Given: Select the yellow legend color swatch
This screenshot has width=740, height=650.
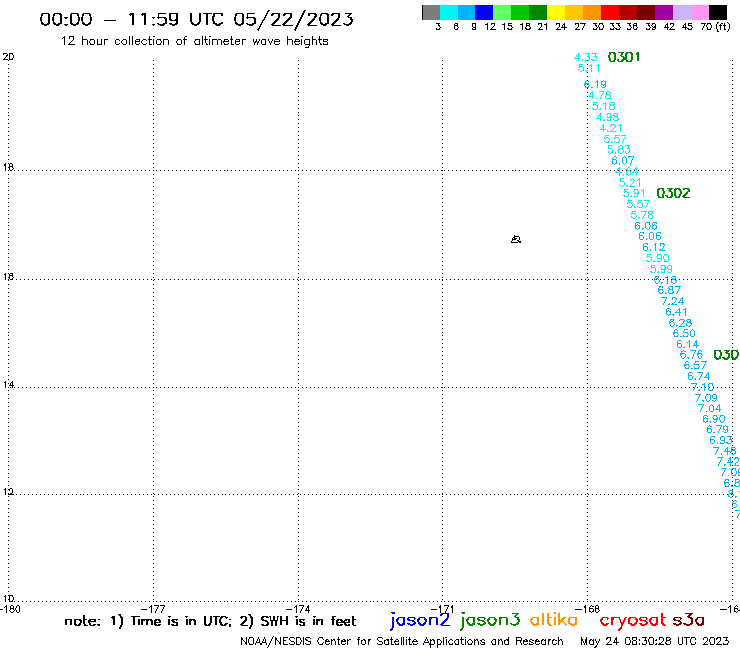Looking at the screenshot, I should click(556, 12).
